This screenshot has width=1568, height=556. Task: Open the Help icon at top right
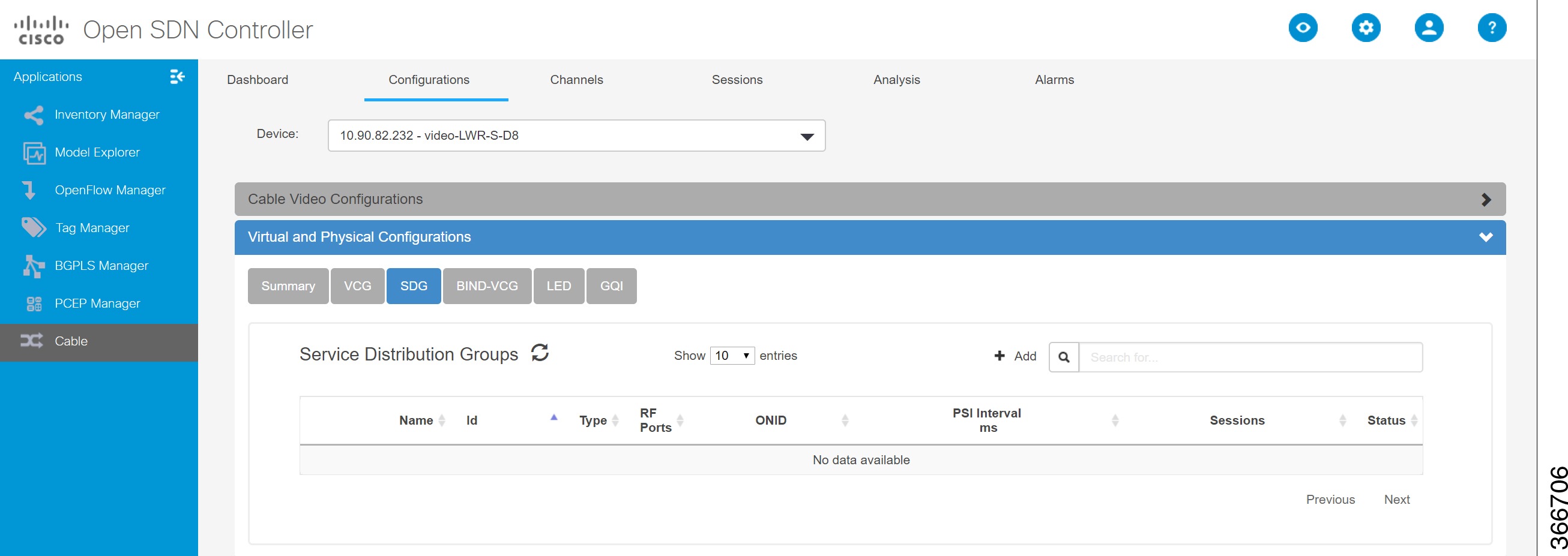1492,28
